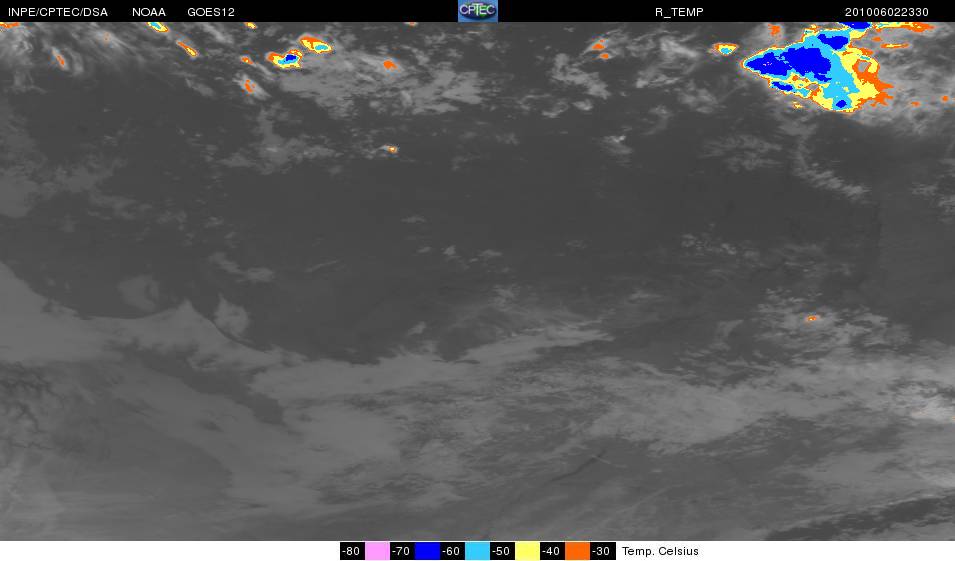Click the -80 legend value
The height and width of the screenshot is (561, 955).
tap(352, 551)
